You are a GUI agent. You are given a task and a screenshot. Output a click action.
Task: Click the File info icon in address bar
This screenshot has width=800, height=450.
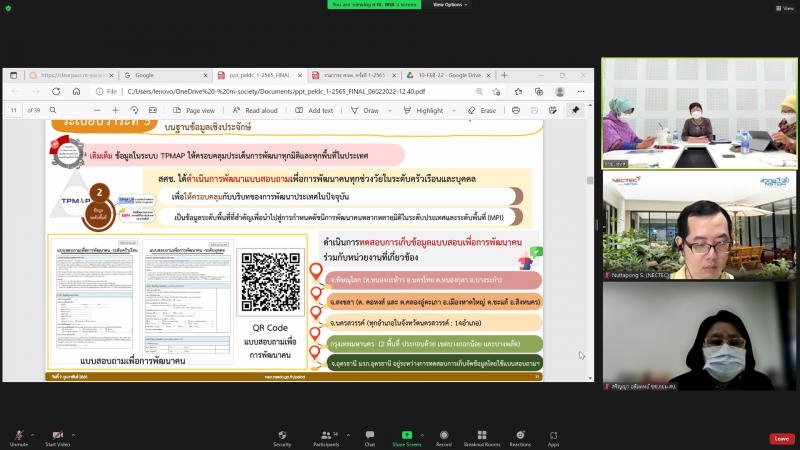pyautogui.click(x=106, y=92)
